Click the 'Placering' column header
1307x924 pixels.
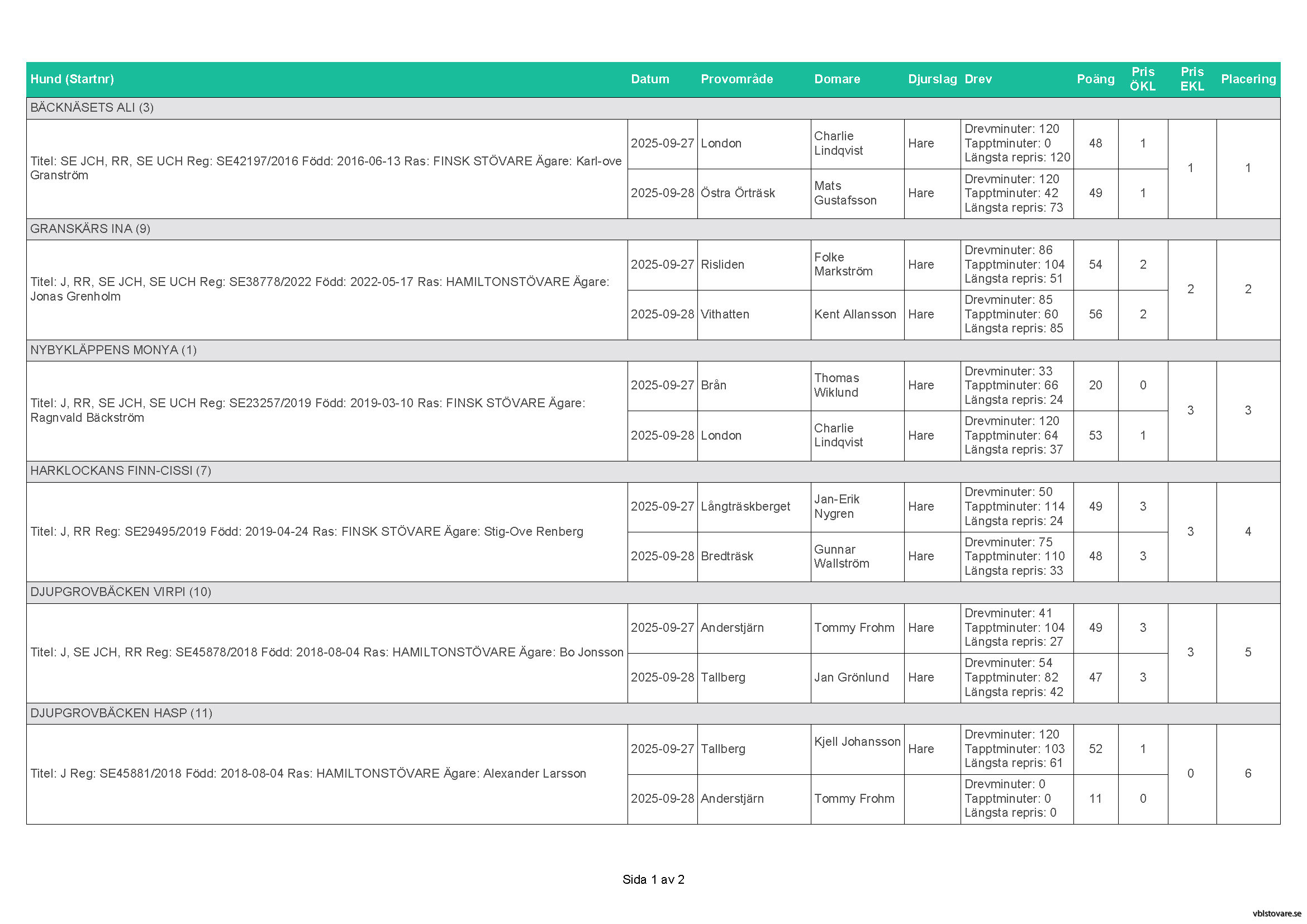(1248, 79)
